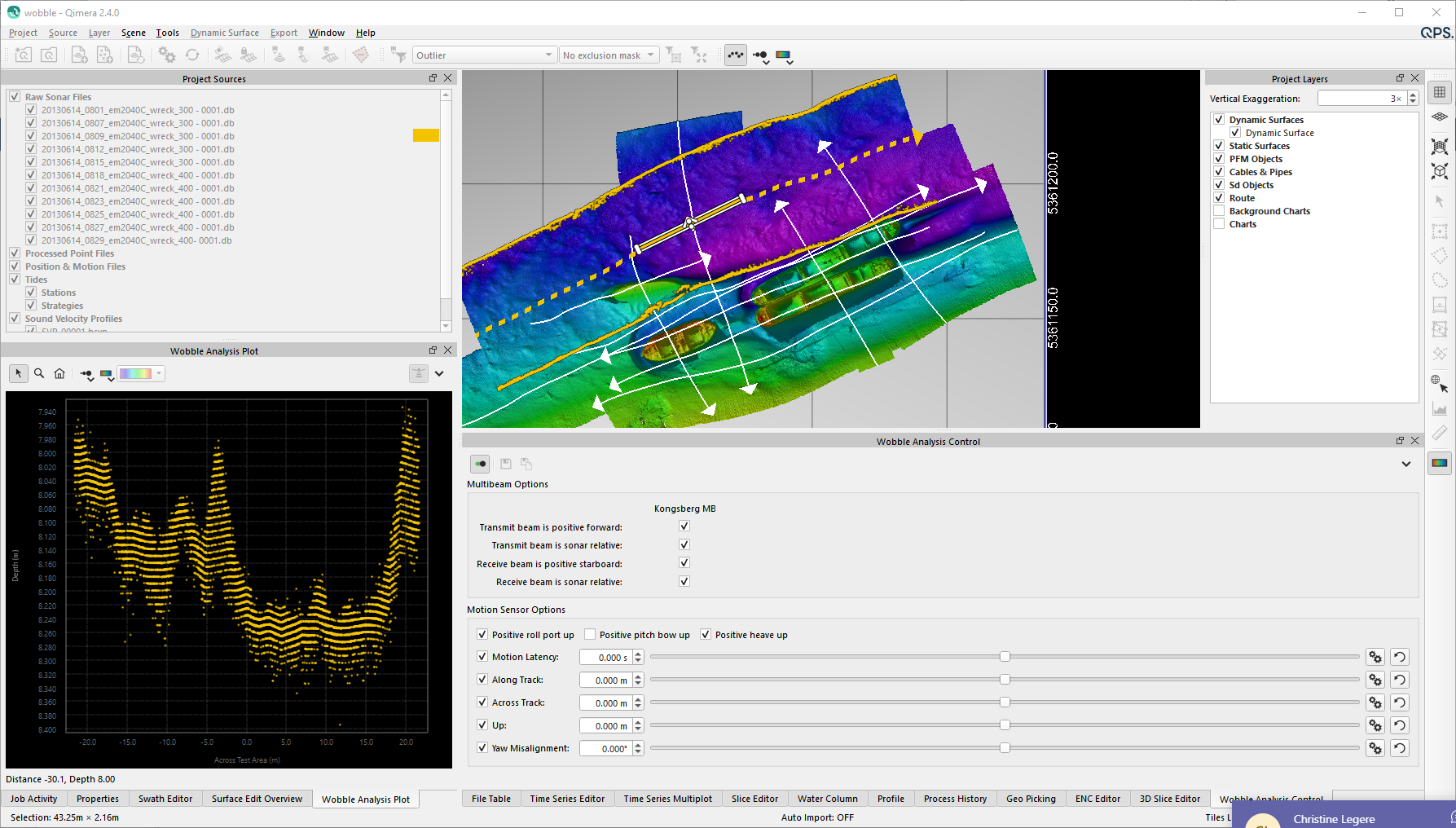The height and width of the screenshot is (828, 1456).
Task: Click the Along Track slider handle
Action: click(1005, 680)
